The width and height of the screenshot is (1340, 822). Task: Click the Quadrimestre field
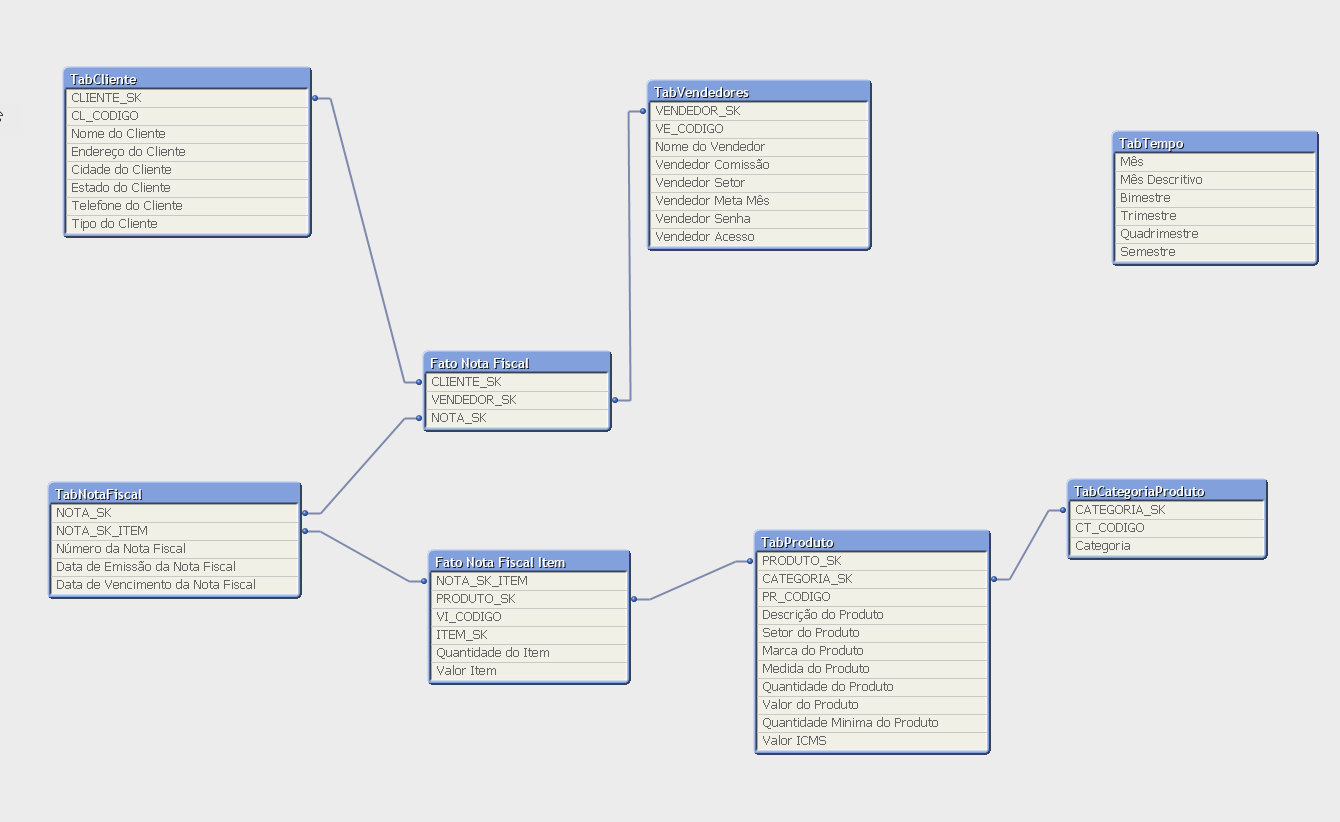[1215, 234]
